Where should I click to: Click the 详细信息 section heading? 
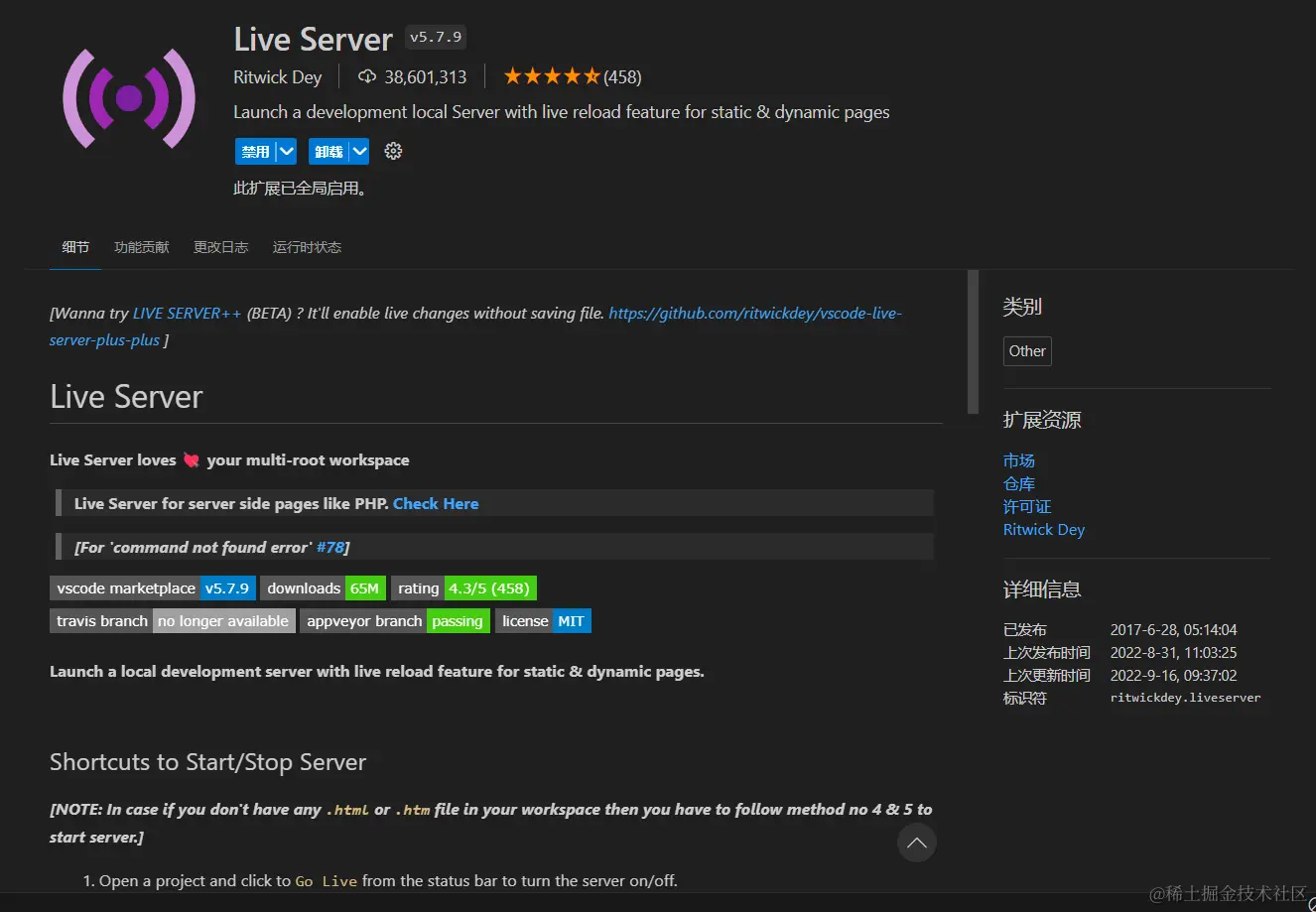pyautogui.click(x=1042, y=589)
